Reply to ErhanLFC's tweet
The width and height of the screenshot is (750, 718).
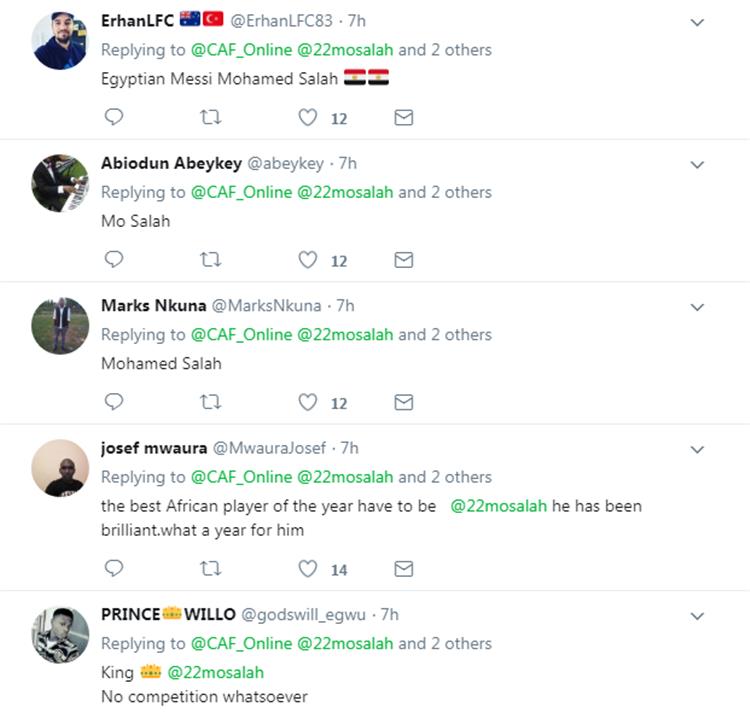click(x=114, y=118)
